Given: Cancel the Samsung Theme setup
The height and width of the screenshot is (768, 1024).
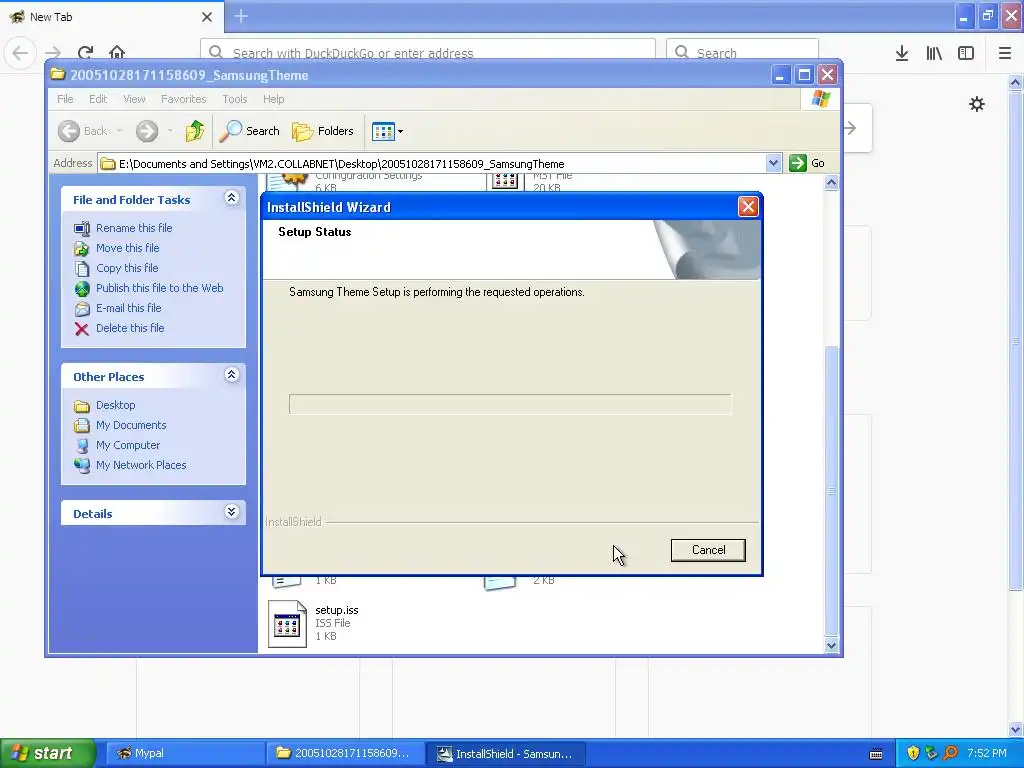Looking at the screenshot, I should (708, 550).
